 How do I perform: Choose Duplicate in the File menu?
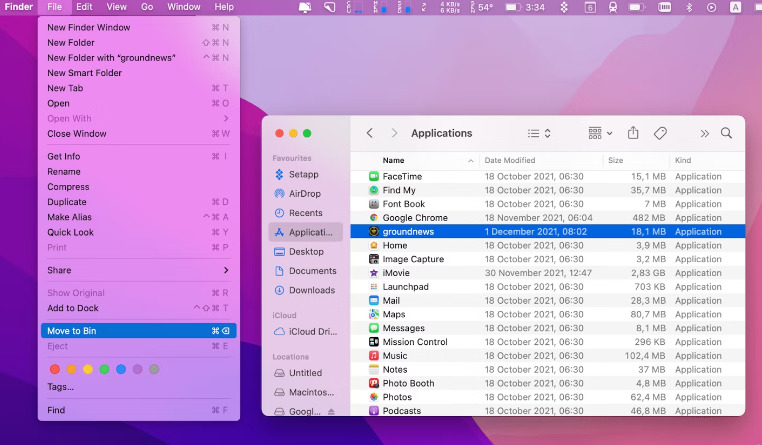click(139, 202)
